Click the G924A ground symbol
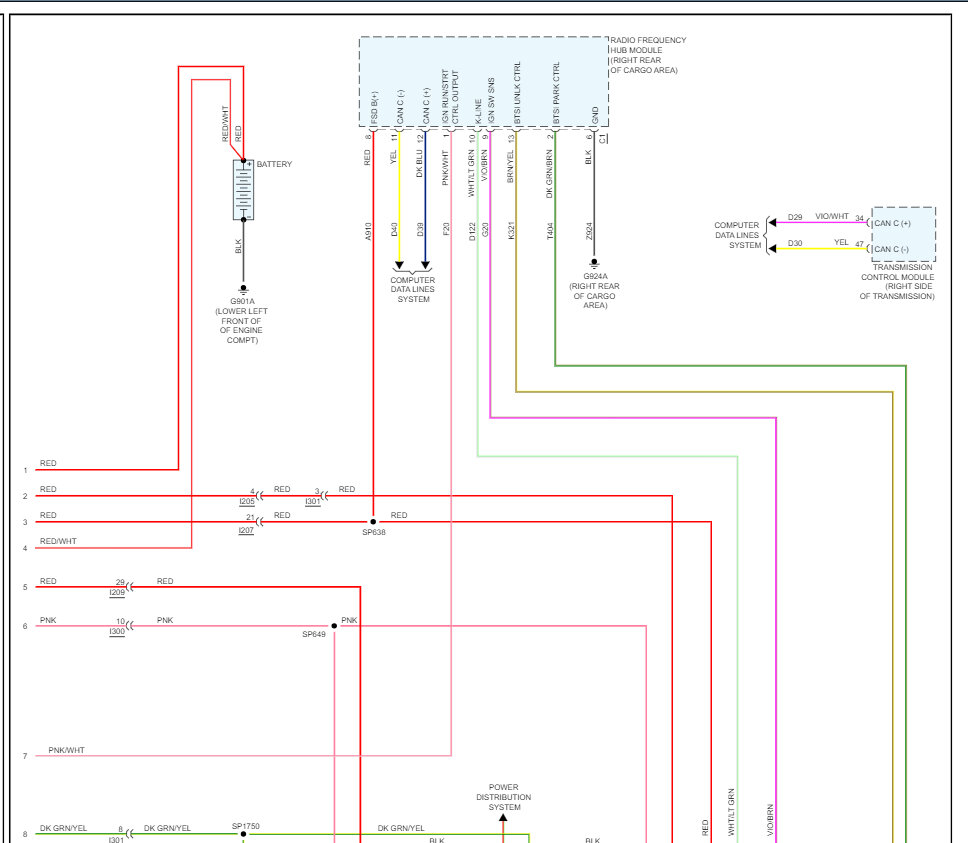 [x=594, y=264]
